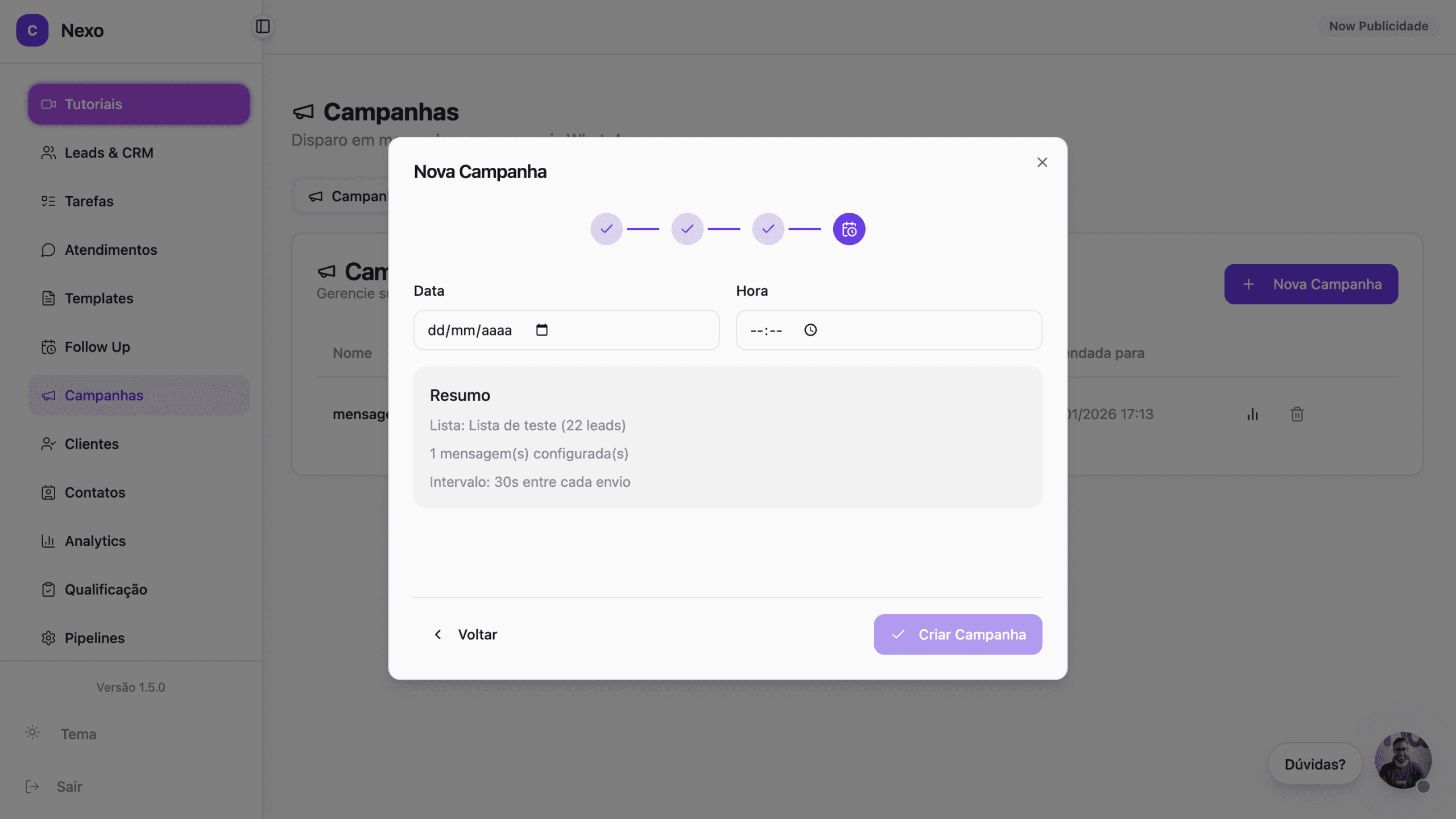Click the Pipelines gear icon

48,638
